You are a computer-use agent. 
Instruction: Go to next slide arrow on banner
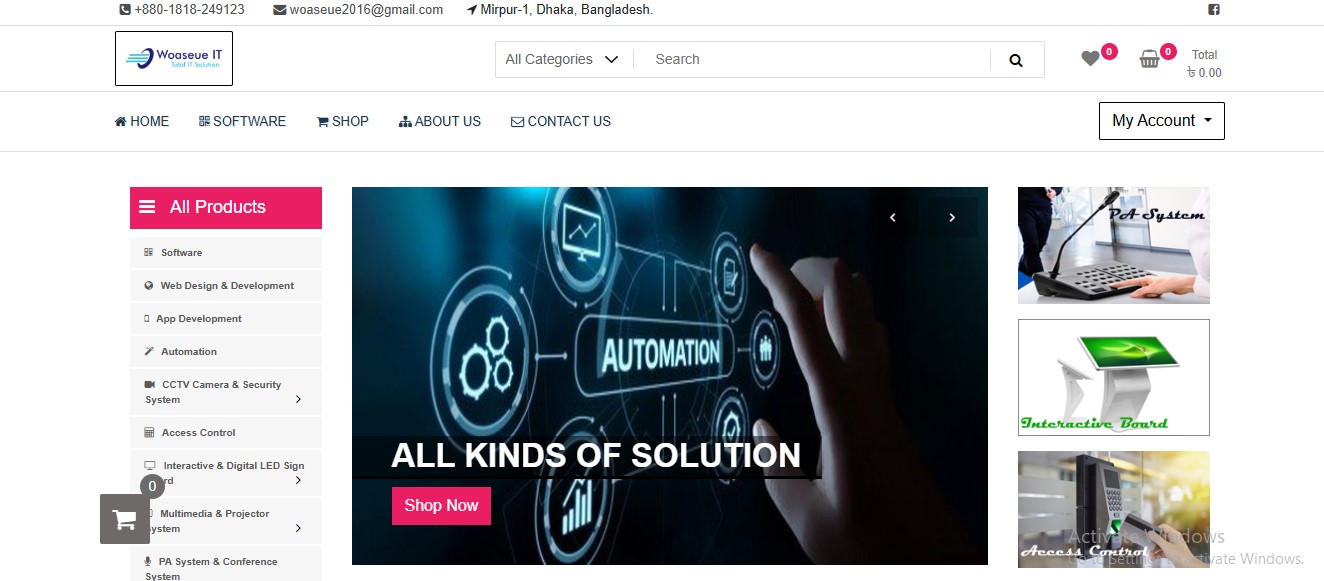tap(952, 217)
